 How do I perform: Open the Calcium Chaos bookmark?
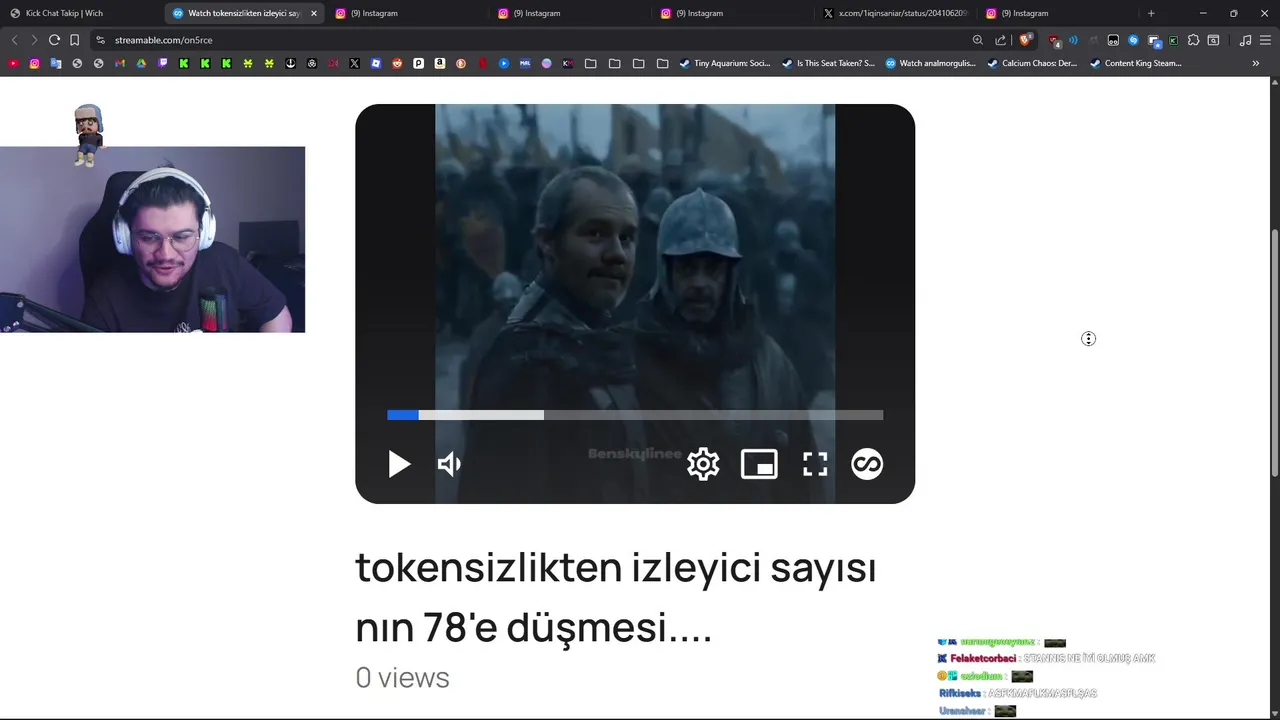click(1033, 63)
